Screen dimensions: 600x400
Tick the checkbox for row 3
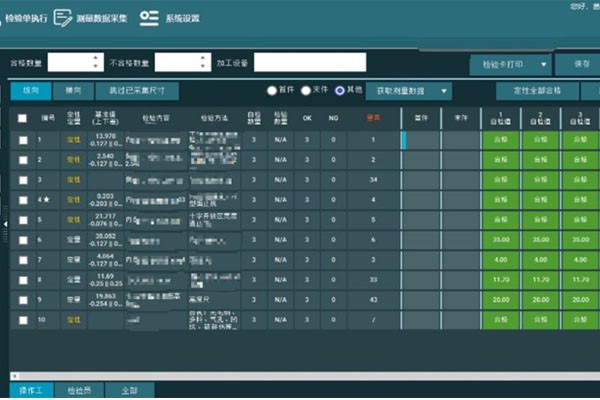23,180
